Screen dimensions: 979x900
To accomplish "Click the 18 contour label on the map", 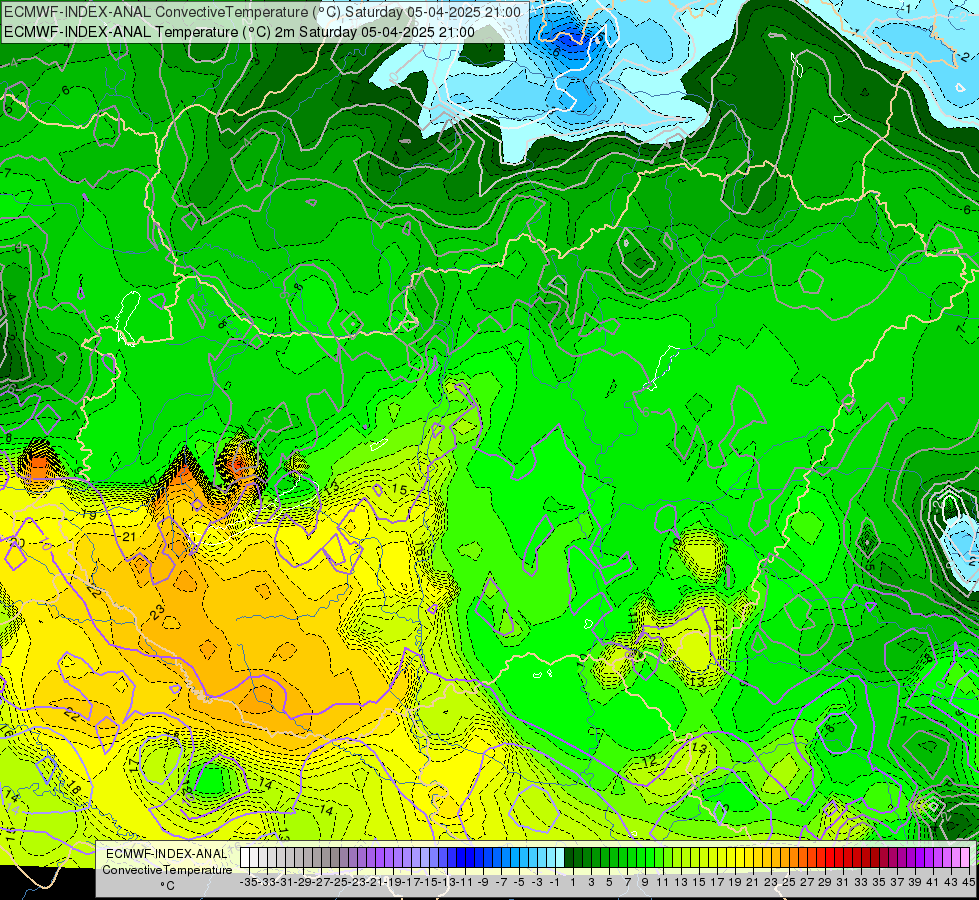I will click(x=73, y=788).
